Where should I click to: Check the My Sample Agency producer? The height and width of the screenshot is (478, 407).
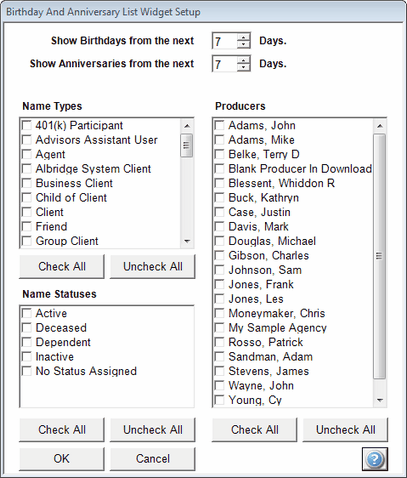(x=219, y=328)
